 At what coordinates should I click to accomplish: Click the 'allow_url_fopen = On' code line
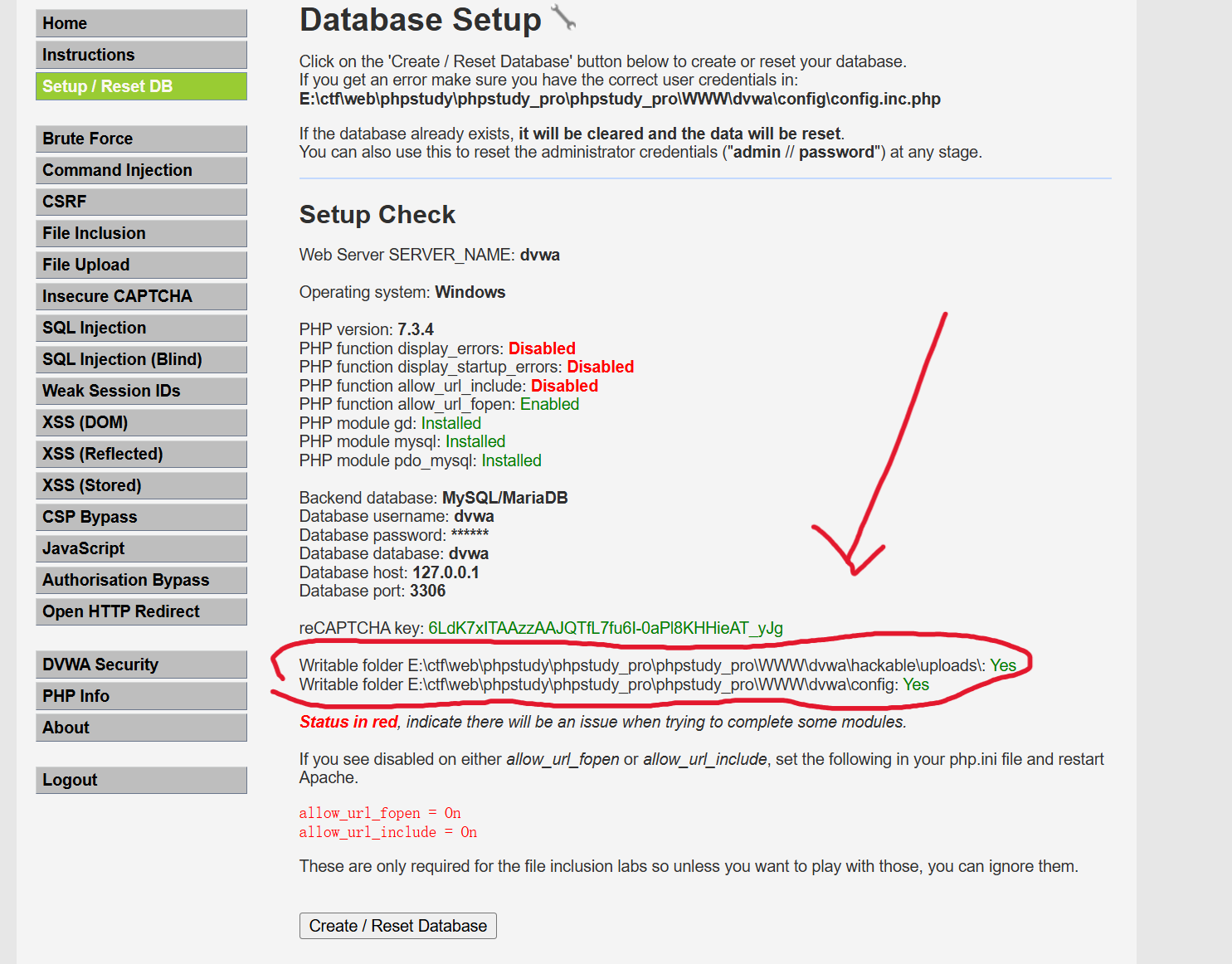380,813
